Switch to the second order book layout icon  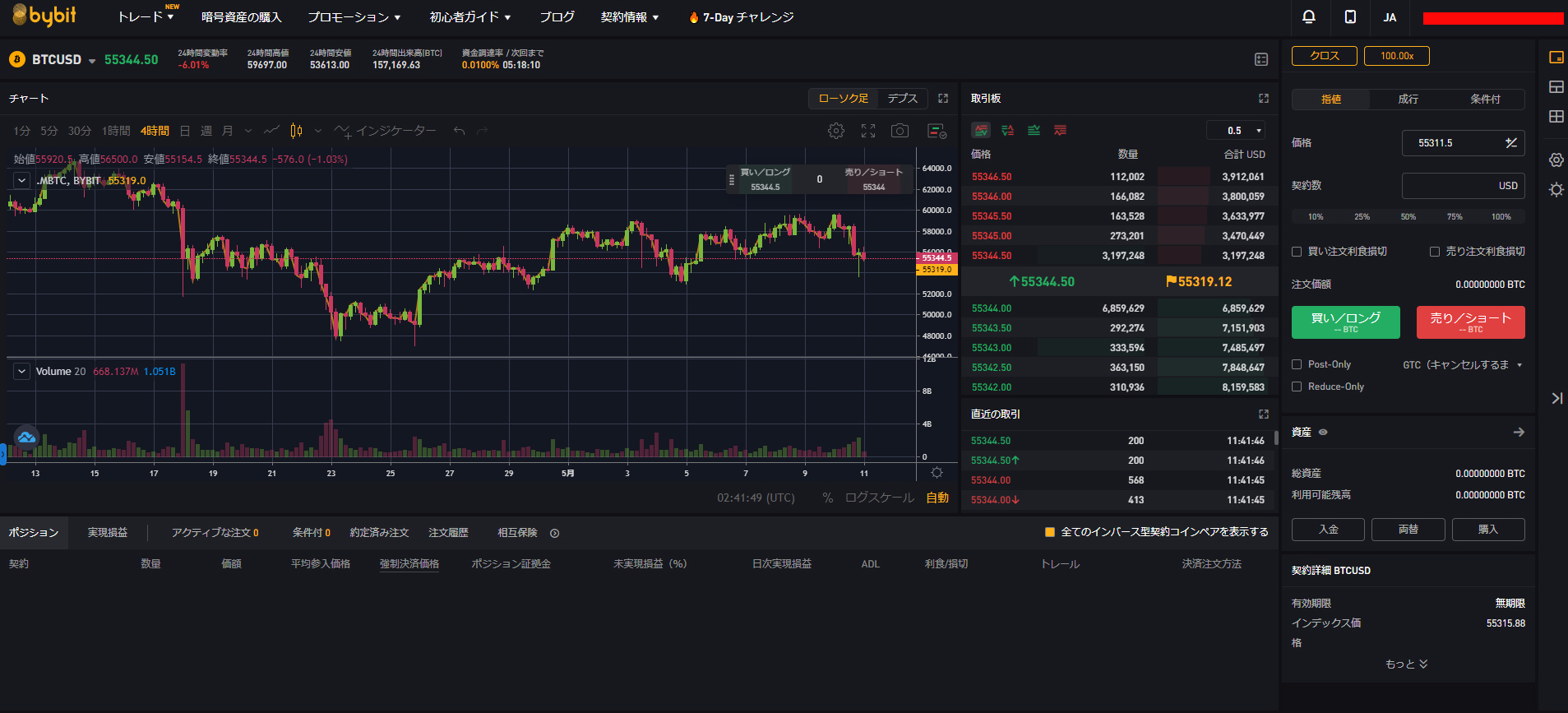(x=1008, y=130)
